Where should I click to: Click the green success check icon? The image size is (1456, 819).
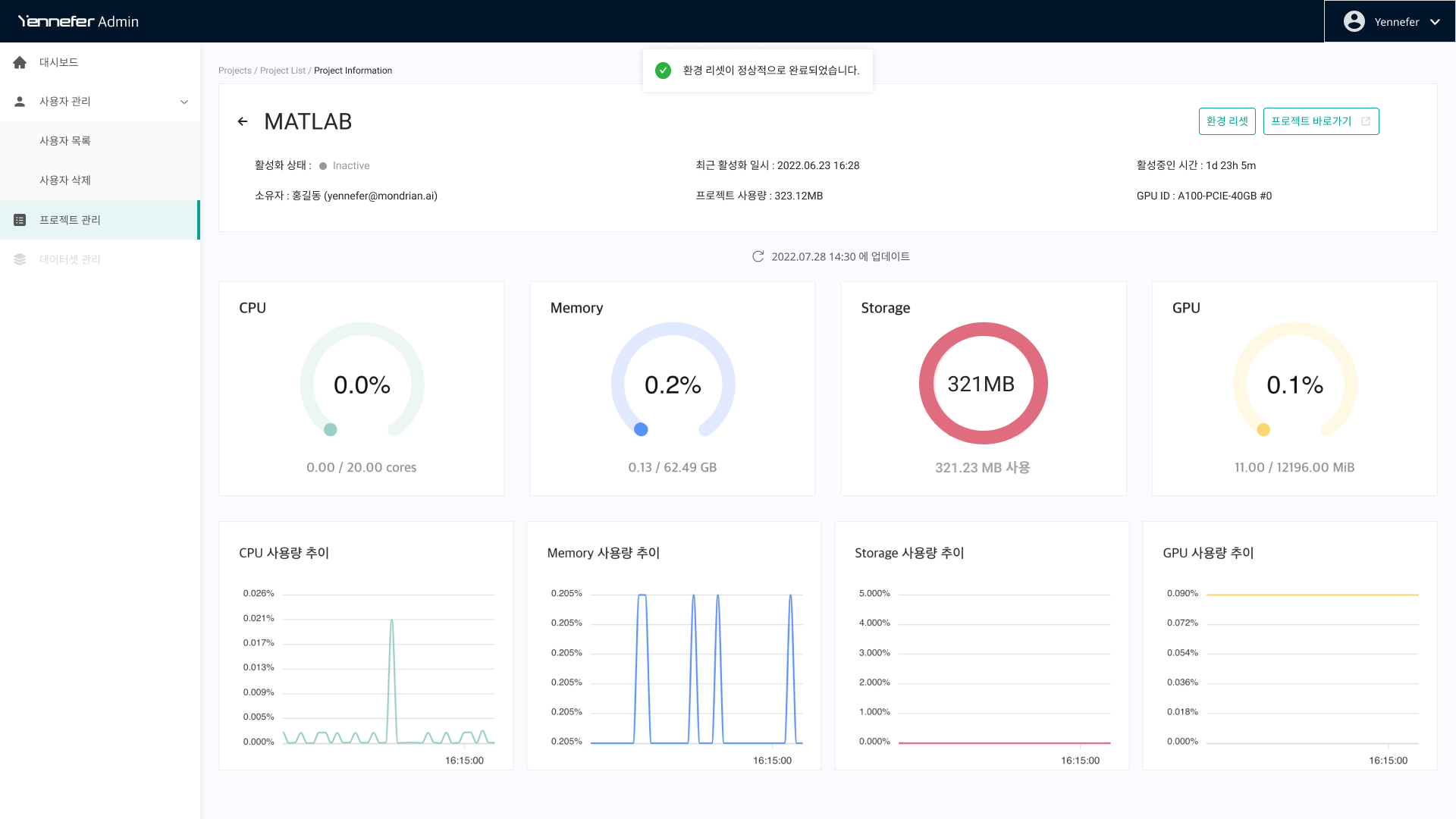(663, 71)
